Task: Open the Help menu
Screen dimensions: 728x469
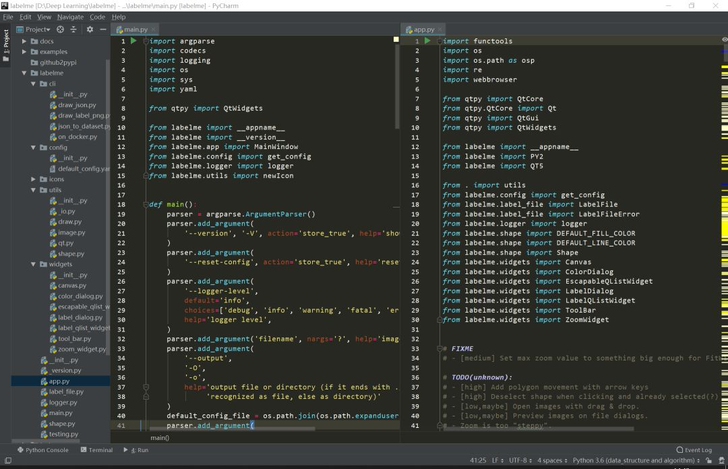Action: tap(119, 17)
